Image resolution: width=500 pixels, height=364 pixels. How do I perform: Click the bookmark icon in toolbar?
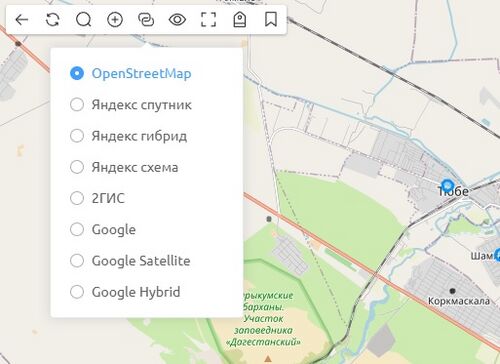[271, 19]
